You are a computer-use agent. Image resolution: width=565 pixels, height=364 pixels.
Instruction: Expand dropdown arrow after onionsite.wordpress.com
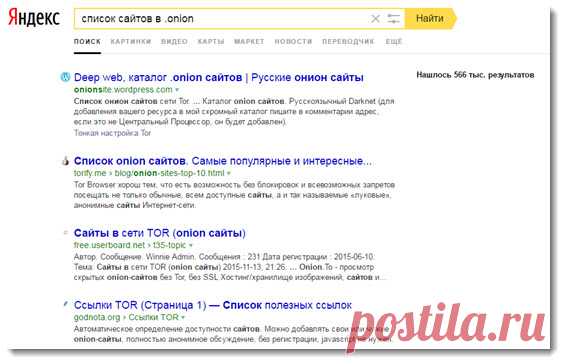point(177,90)
